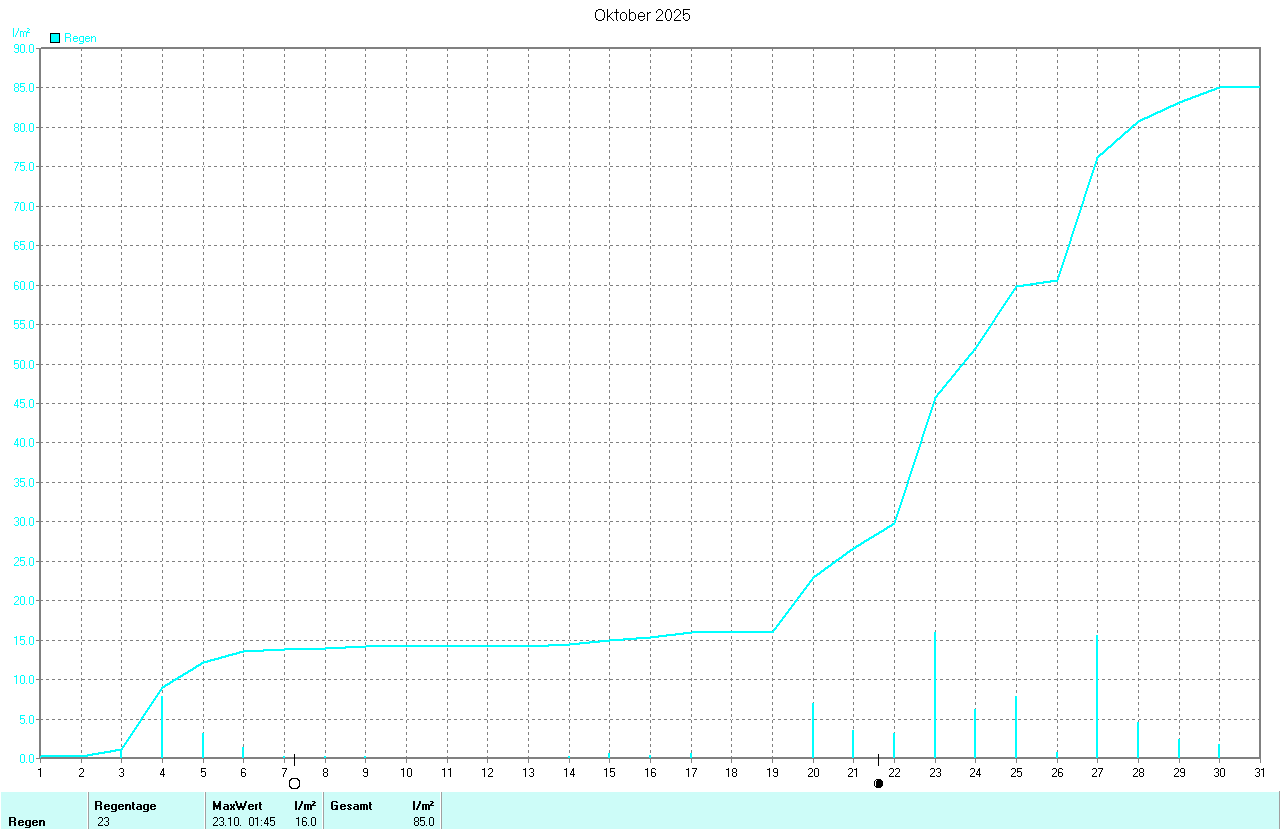This screenshot has width=1280, height=829.
Task: Select the rain bar at day 27
Action: 1097,697
